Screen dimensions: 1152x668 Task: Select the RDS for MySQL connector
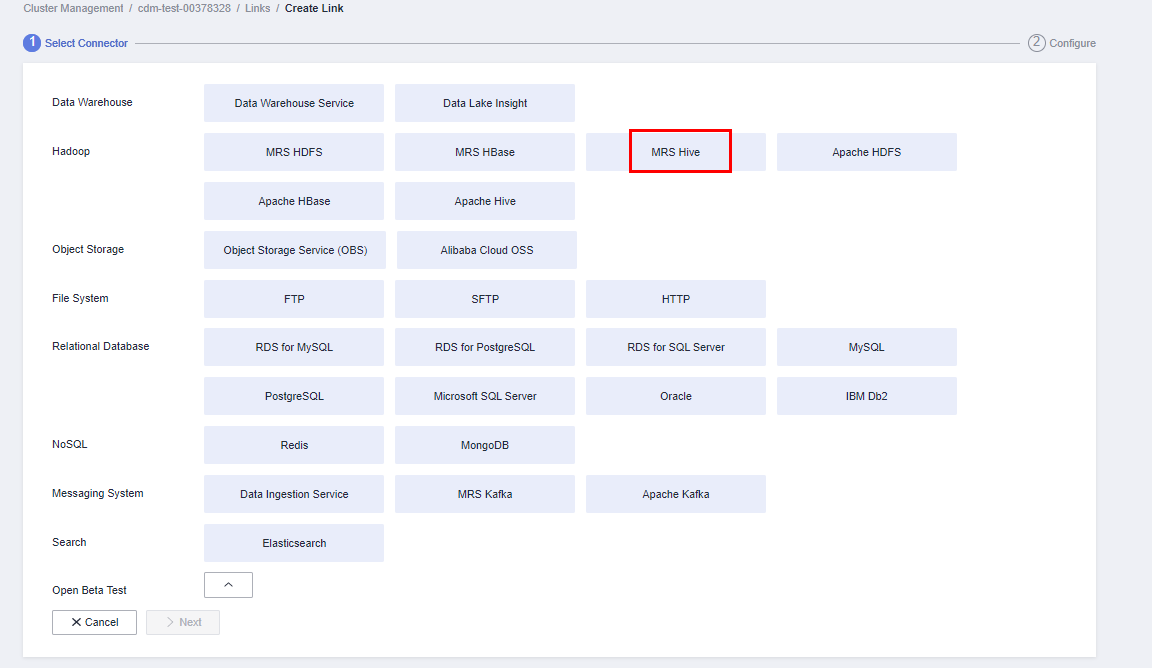[x=294, y=347]
